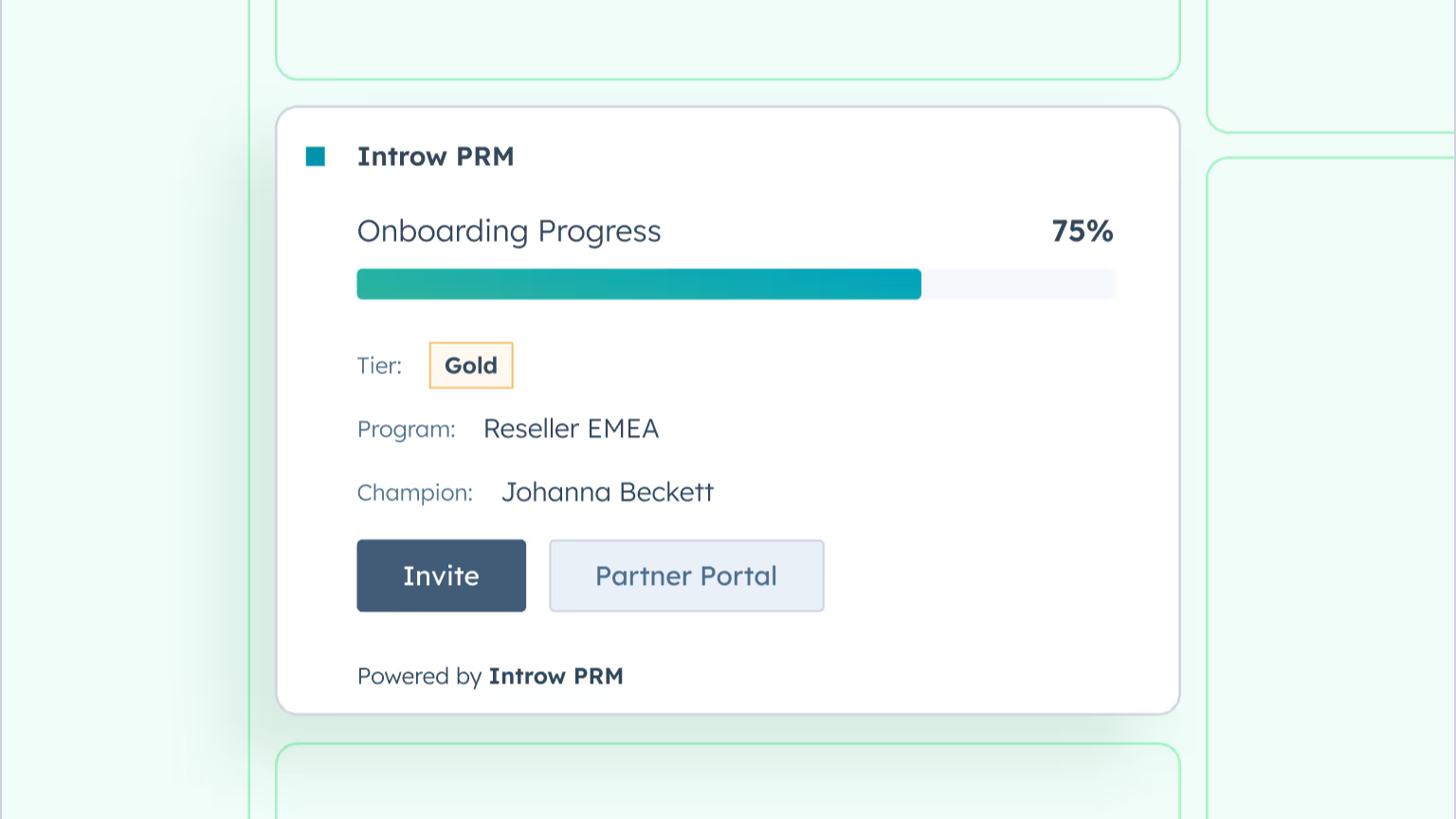The image size is (1456, 819).
Task: Click the teal Introw PRM square icon
Action: (315, 155)
